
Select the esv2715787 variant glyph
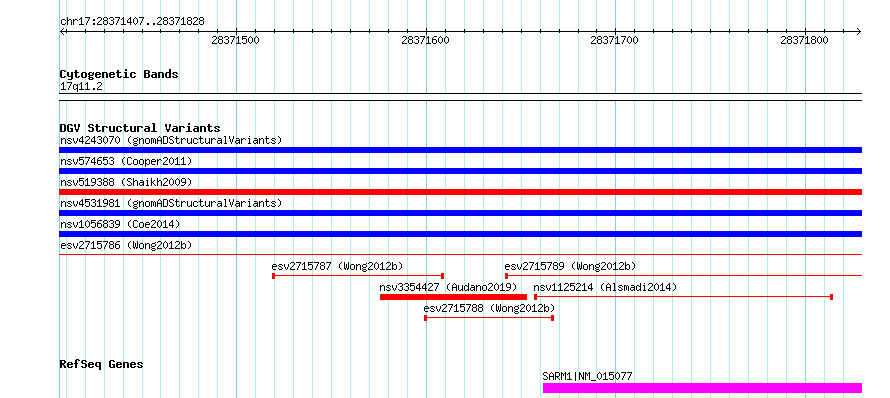click(358, 276)
